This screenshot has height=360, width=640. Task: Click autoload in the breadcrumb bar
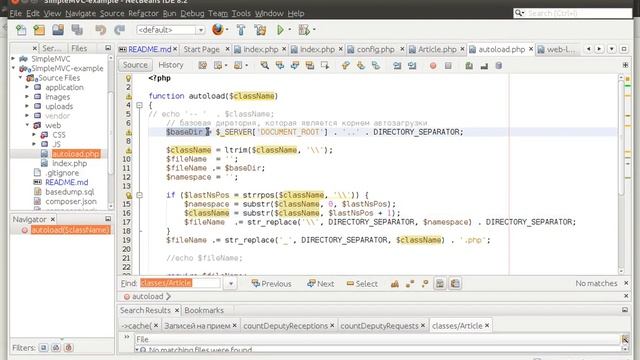147,296
